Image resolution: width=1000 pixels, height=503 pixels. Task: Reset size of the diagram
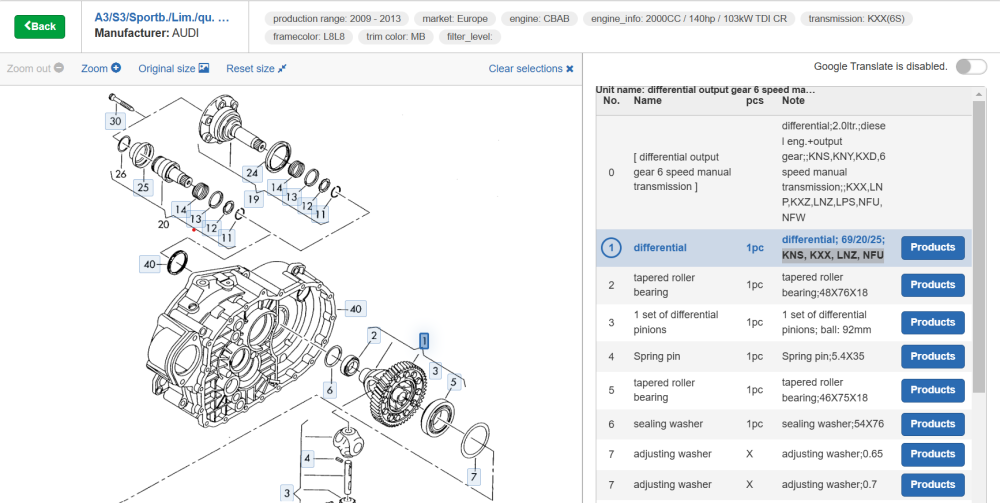pyautogui.click(x=256, y=68)
